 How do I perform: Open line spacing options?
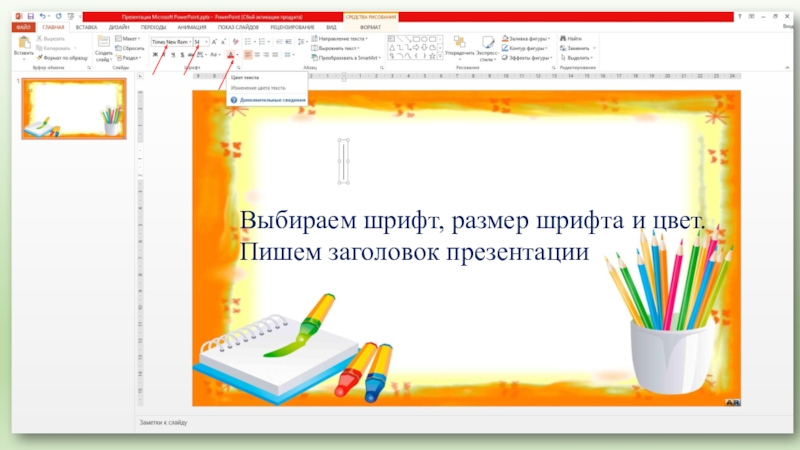click(x=302, y=42)
